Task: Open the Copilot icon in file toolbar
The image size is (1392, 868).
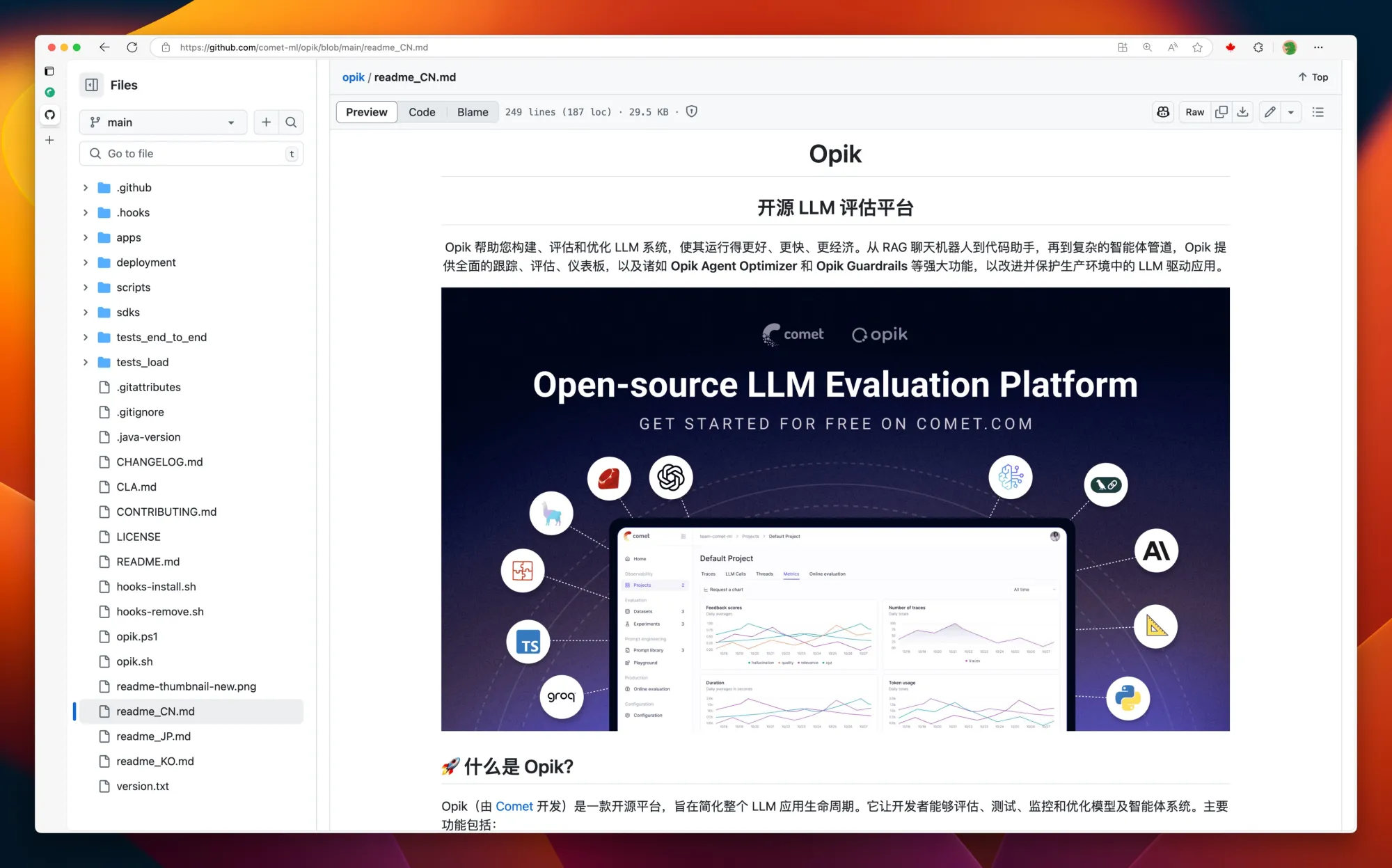Action: (1163, 112)
